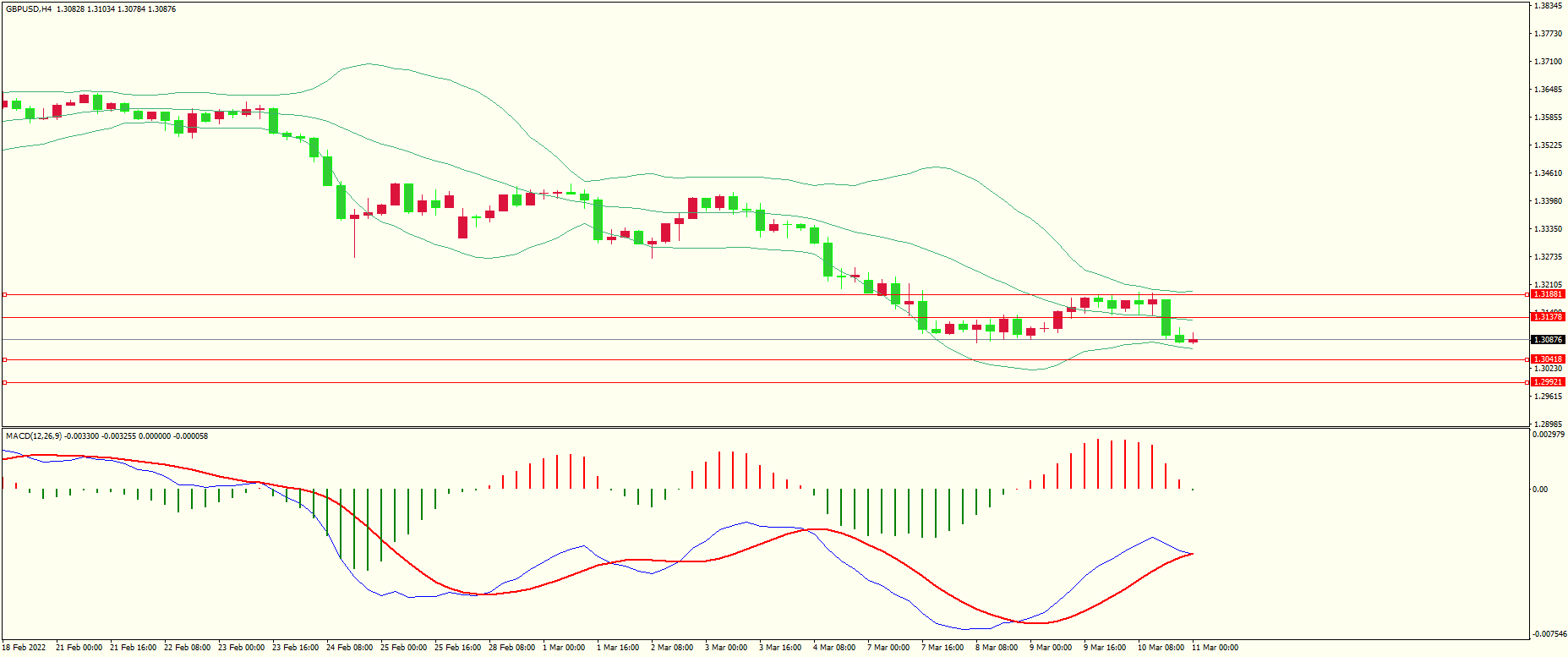
Task: Select the latest red candle at current price
Action: coord(1193,341)
